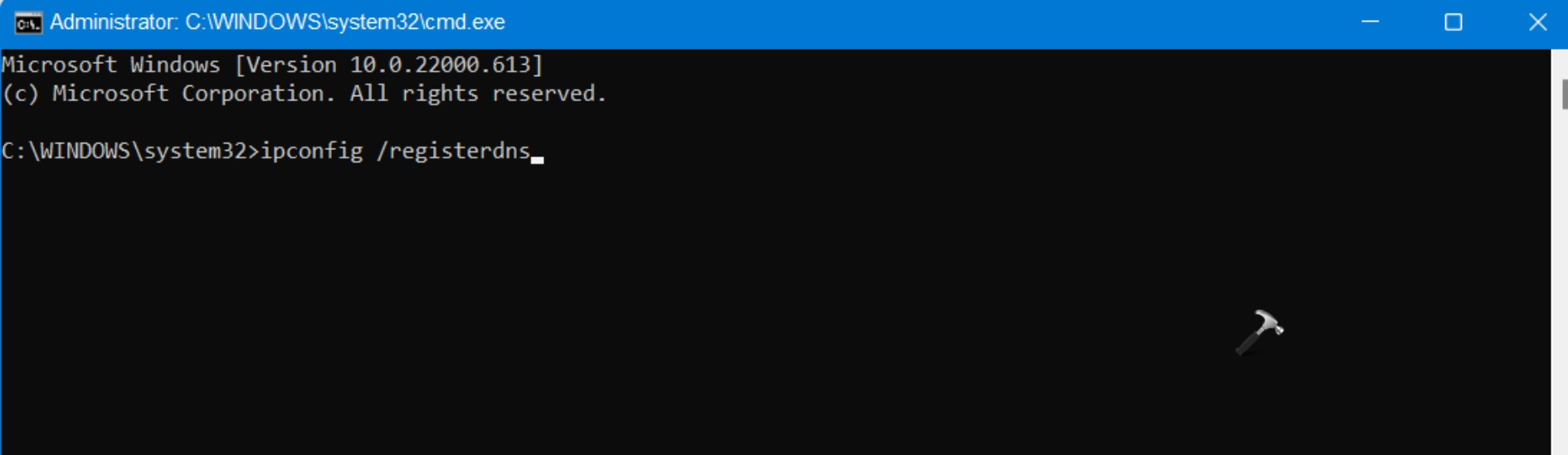Click the "Microsoft Windows" text in first line

pos(110,65)
